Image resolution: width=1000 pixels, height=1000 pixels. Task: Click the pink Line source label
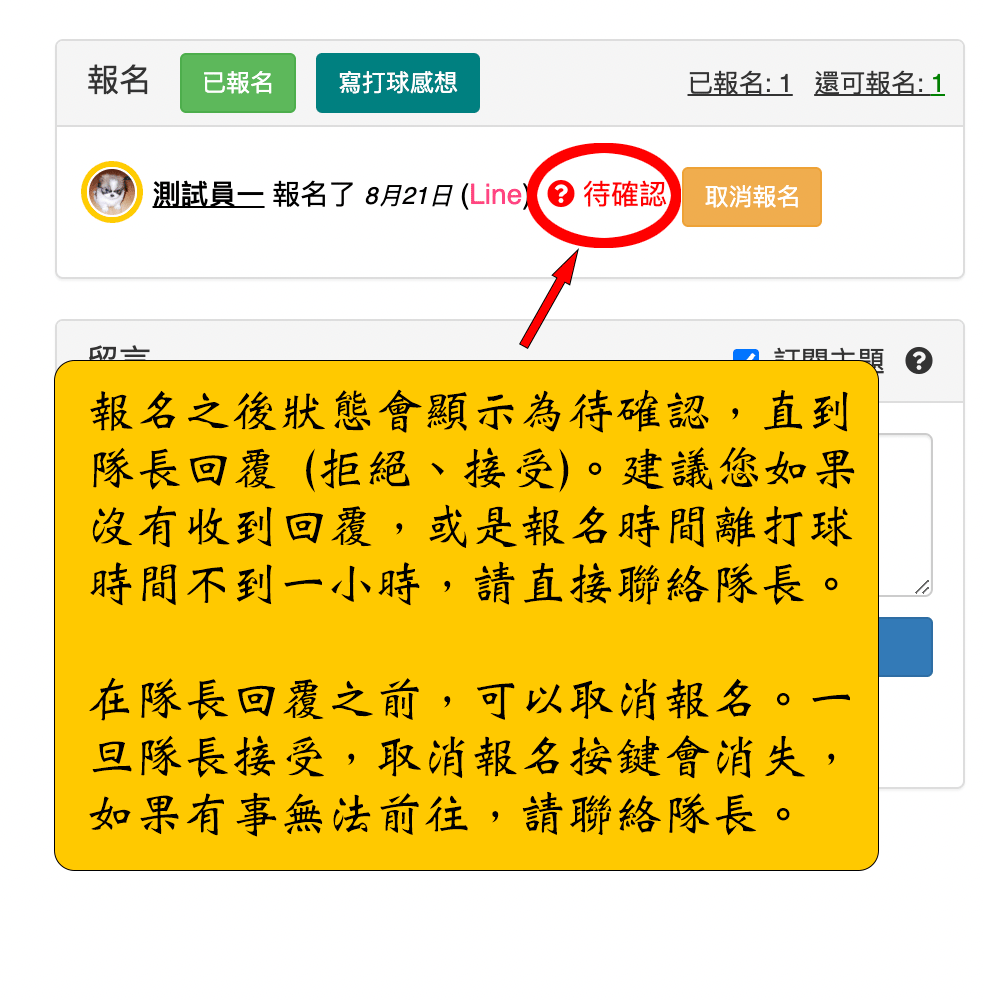pos(496,195)
